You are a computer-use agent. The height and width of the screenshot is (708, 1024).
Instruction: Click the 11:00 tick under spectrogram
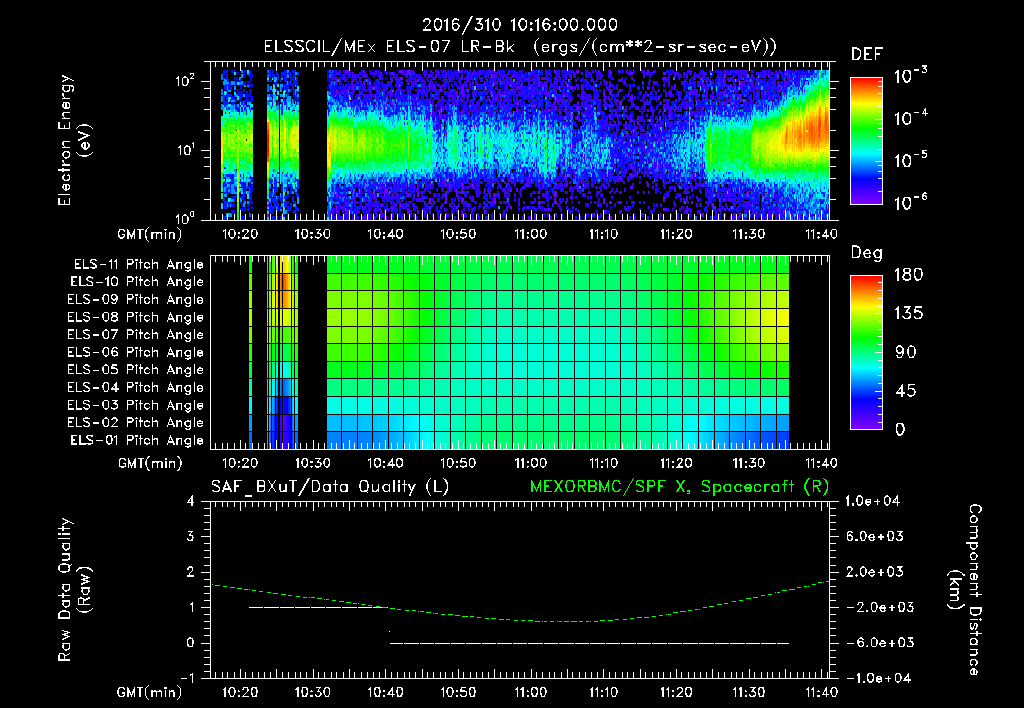coord(530,234)
